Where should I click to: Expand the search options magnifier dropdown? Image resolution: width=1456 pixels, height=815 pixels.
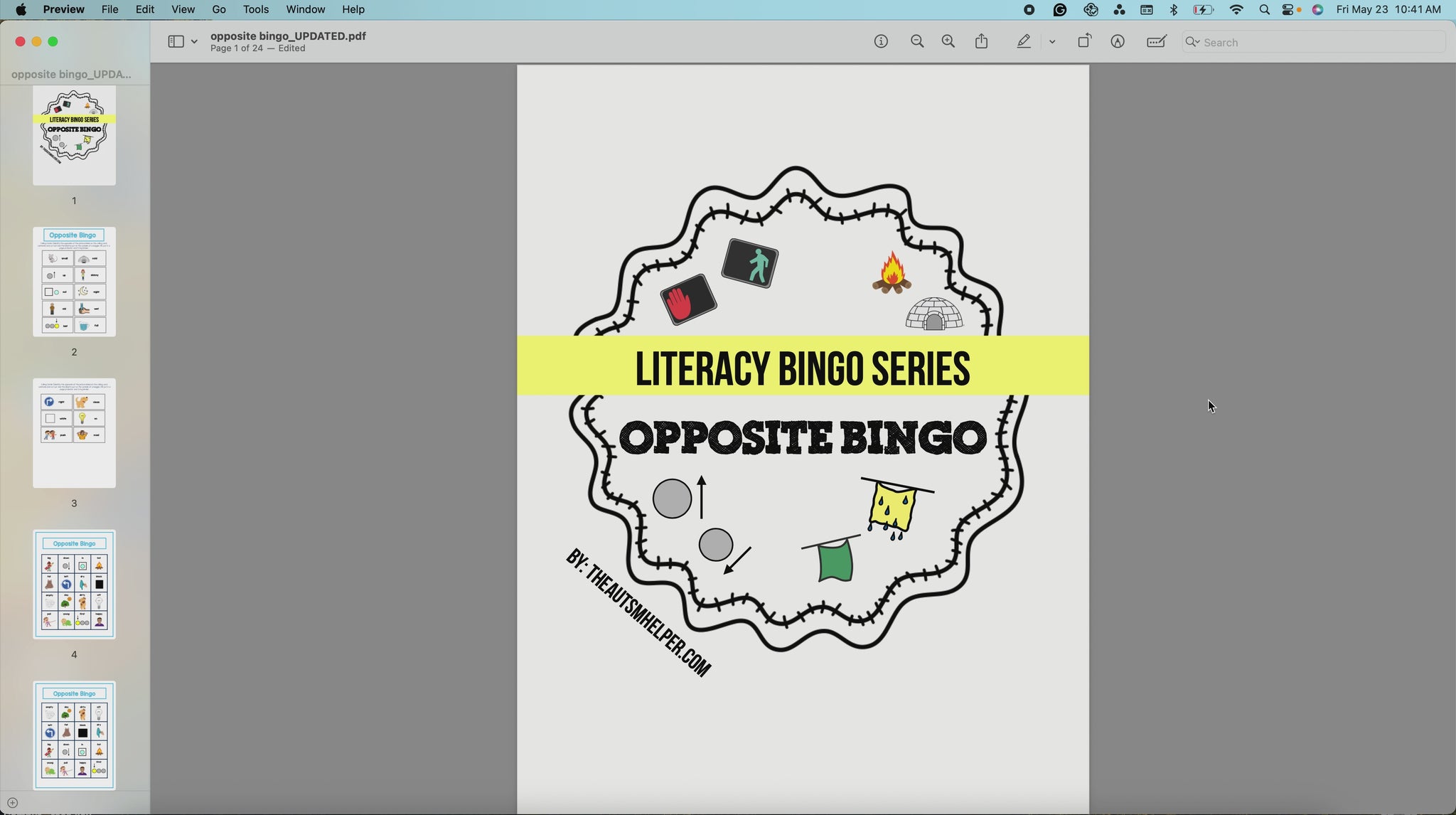1192,42
